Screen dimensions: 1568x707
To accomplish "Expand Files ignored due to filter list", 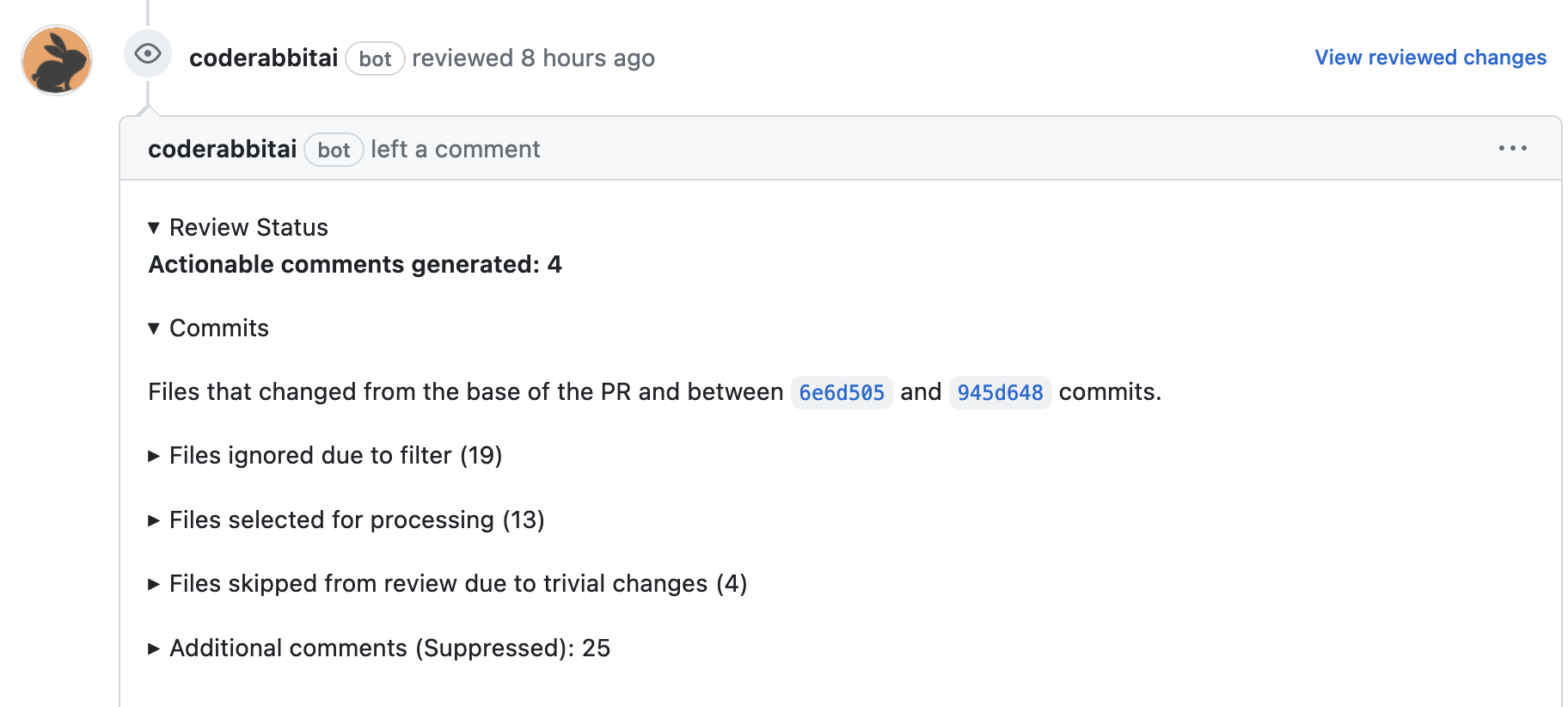I will 325,455.
